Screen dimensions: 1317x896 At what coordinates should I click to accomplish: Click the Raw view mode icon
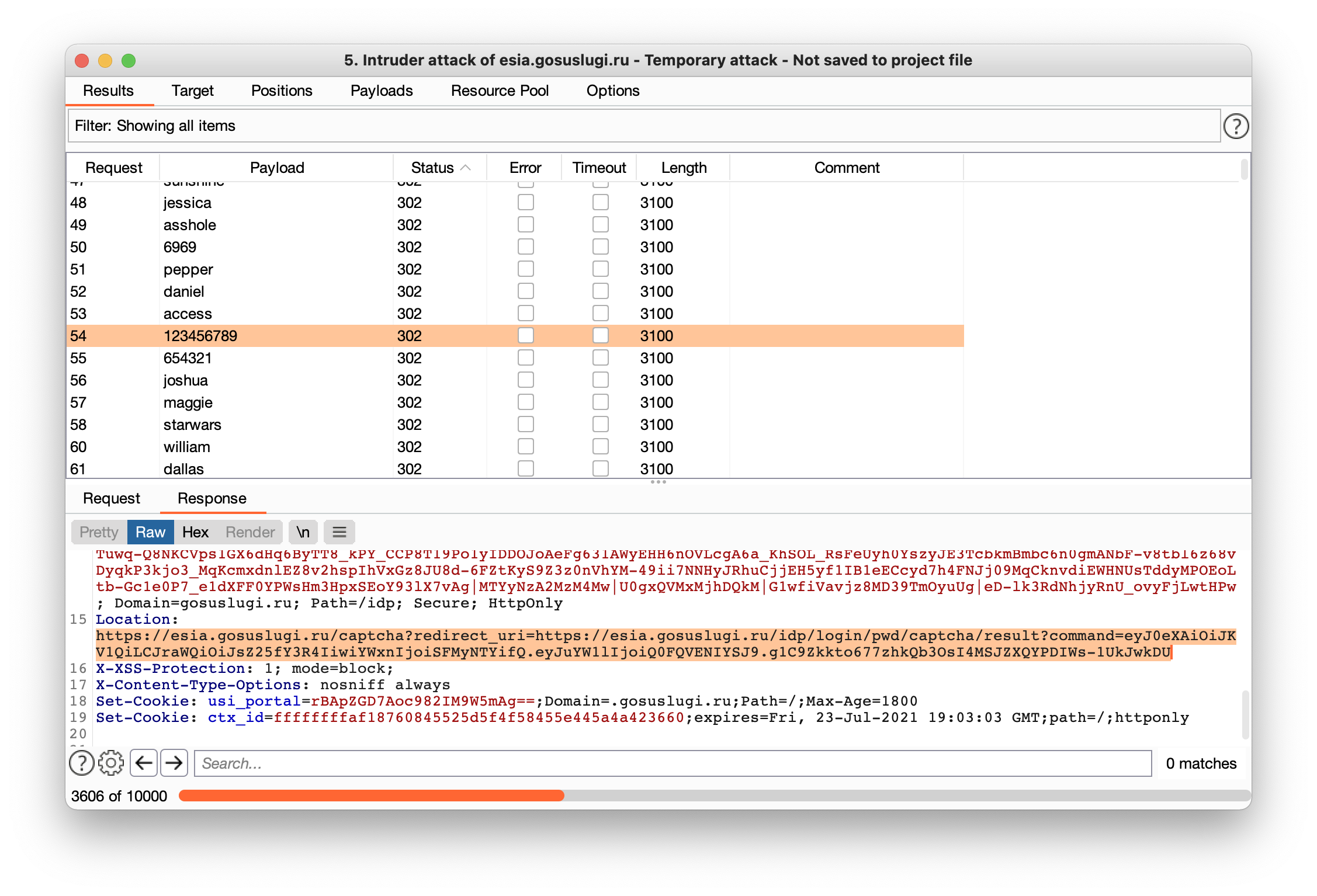151,532
